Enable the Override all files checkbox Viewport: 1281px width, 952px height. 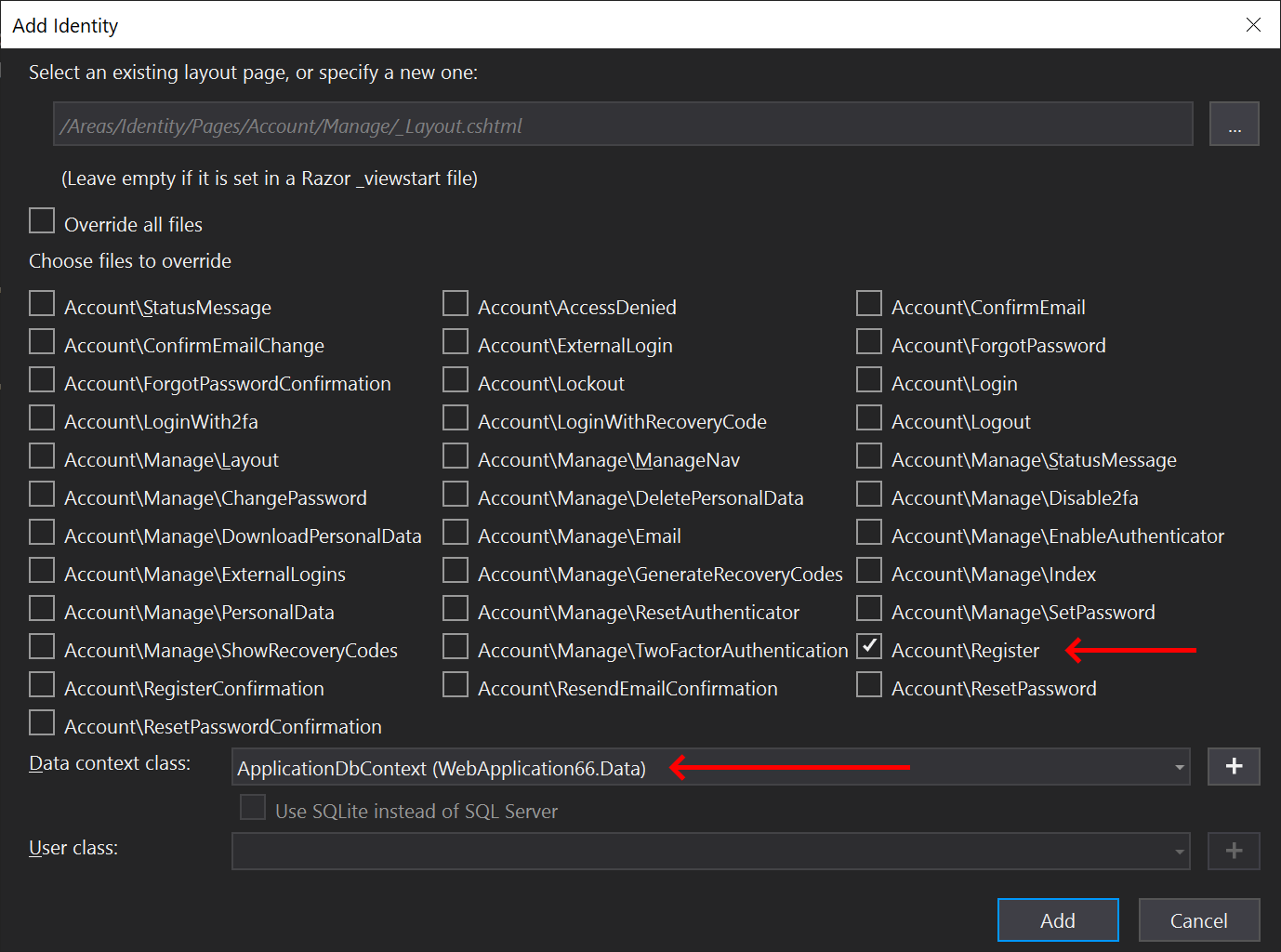pos(42,220)
